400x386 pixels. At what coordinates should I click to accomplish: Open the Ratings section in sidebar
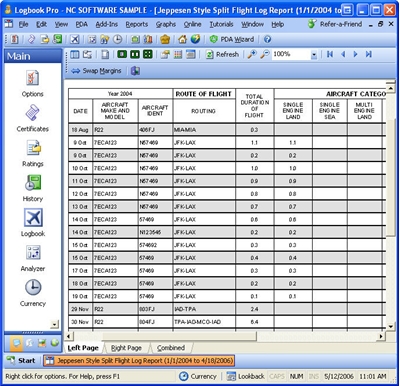click(x=33, y=153)
